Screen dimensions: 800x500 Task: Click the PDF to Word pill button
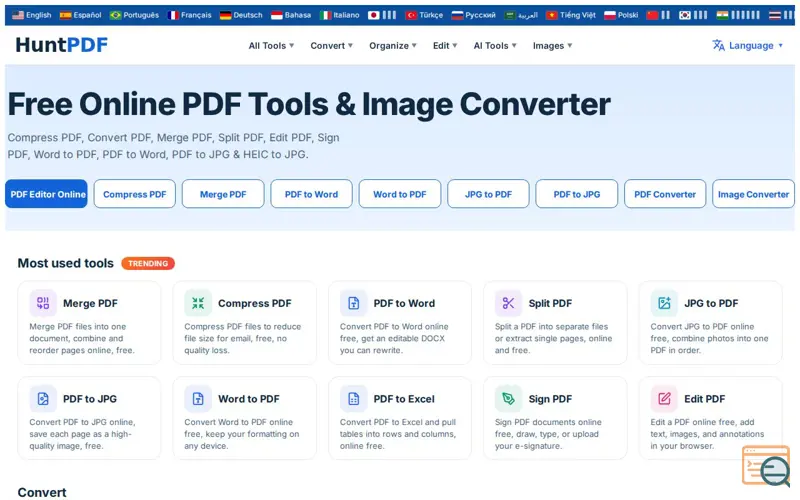(311, 194)
